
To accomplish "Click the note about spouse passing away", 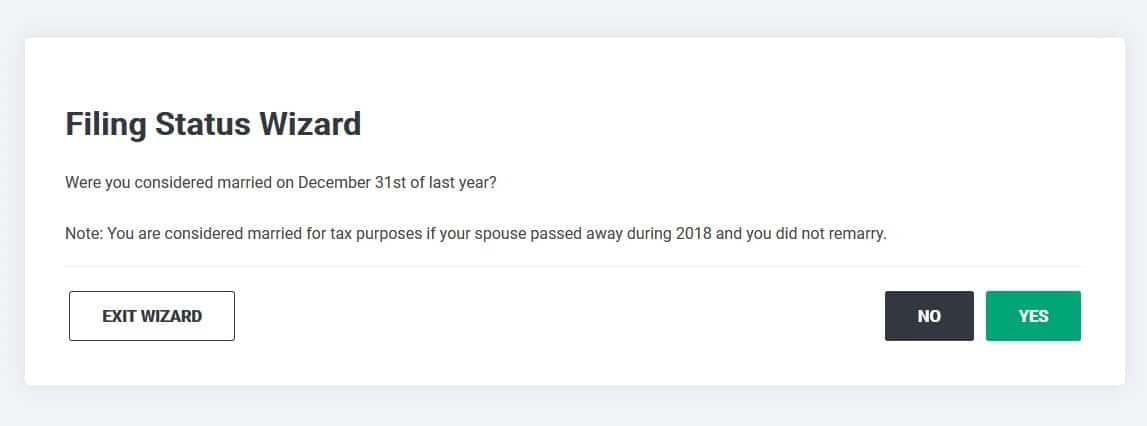I will [x=476, y=234].
